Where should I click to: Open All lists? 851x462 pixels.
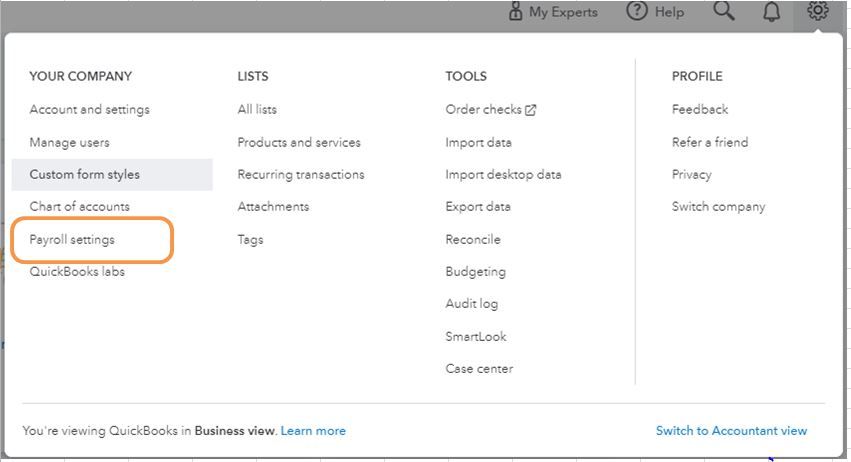click(x=257, y=110)
